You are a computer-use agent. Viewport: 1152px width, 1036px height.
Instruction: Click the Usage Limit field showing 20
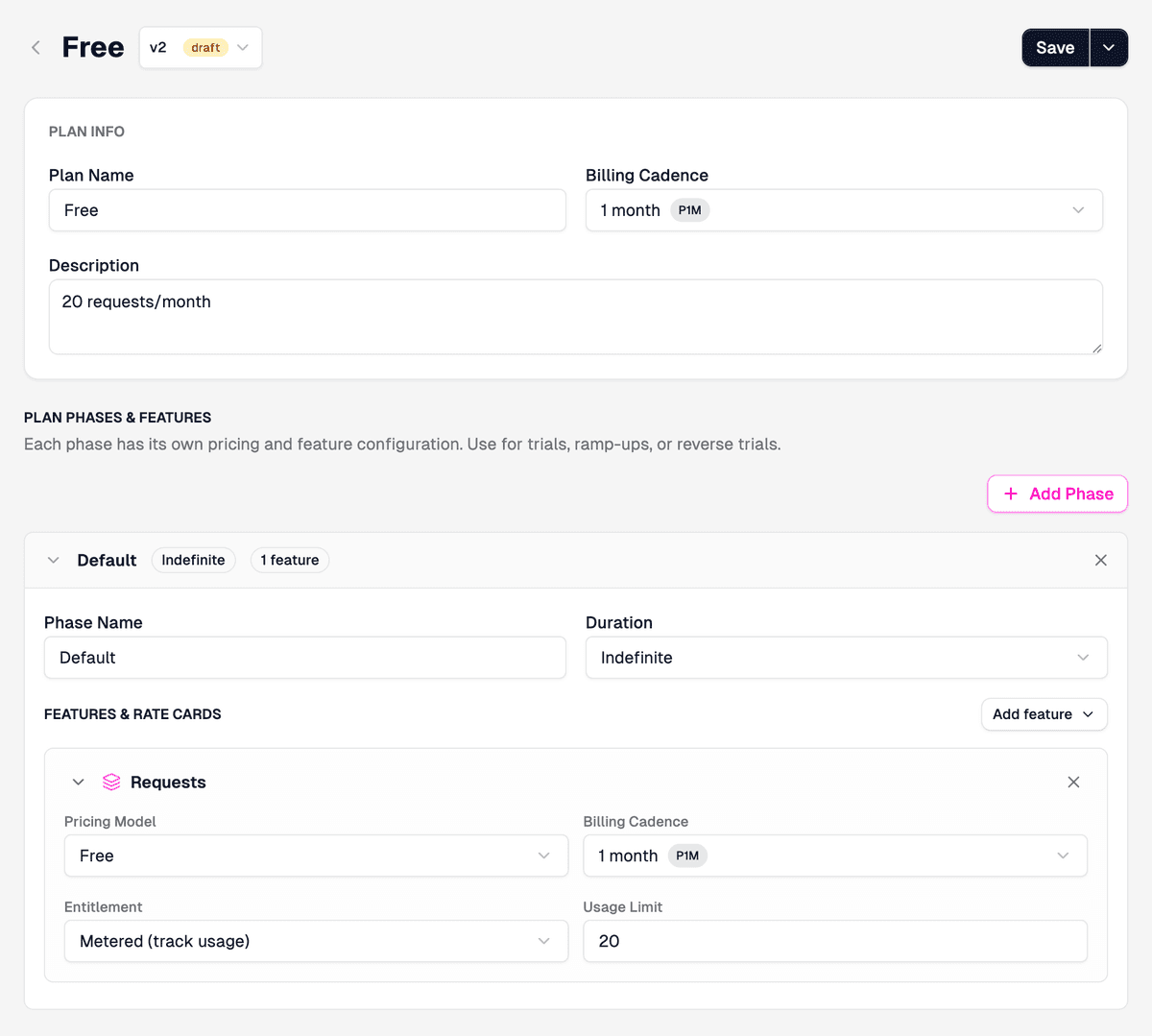(834, 941)
